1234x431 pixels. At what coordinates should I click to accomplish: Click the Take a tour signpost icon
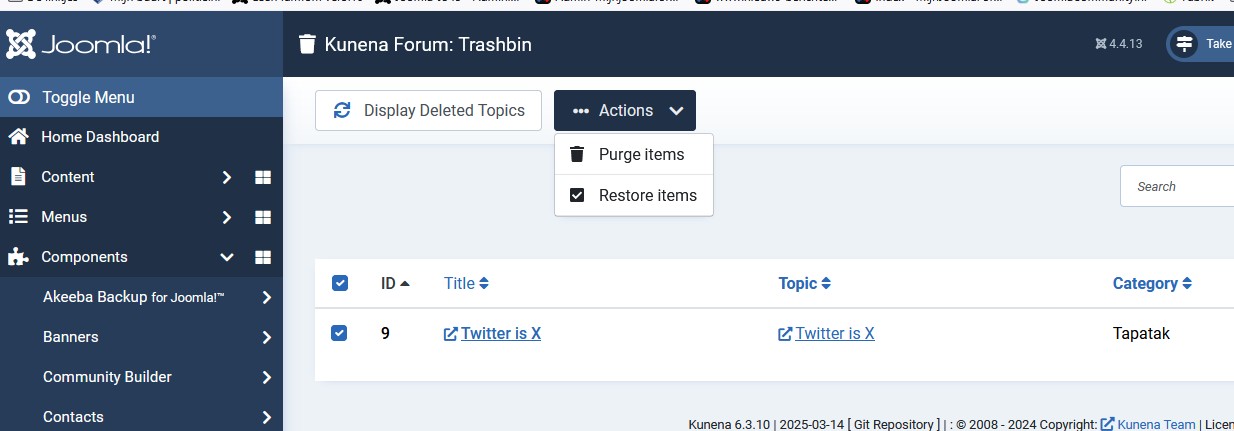(1185, 44)
